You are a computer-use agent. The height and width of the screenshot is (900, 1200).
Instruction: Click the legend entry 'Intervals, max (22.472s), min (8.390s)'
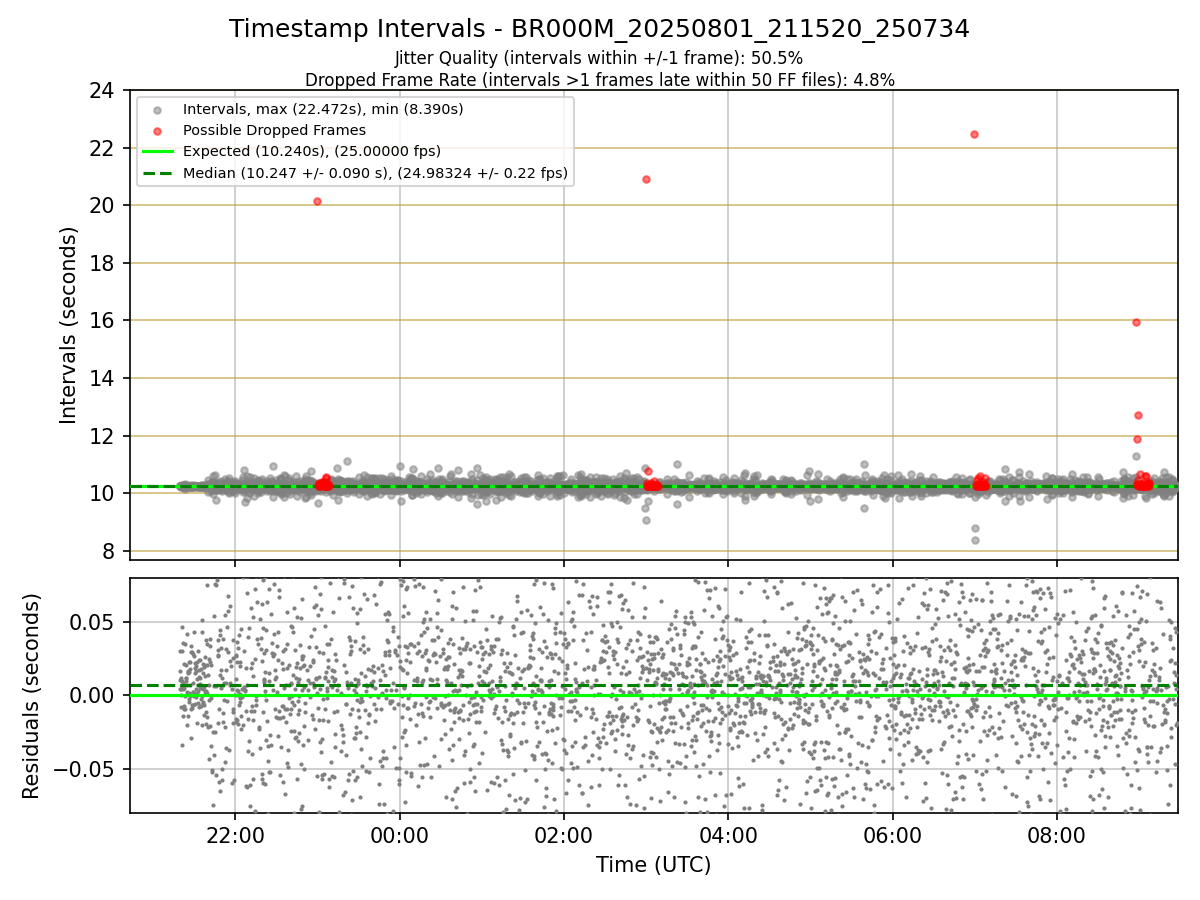coord(323,109)
